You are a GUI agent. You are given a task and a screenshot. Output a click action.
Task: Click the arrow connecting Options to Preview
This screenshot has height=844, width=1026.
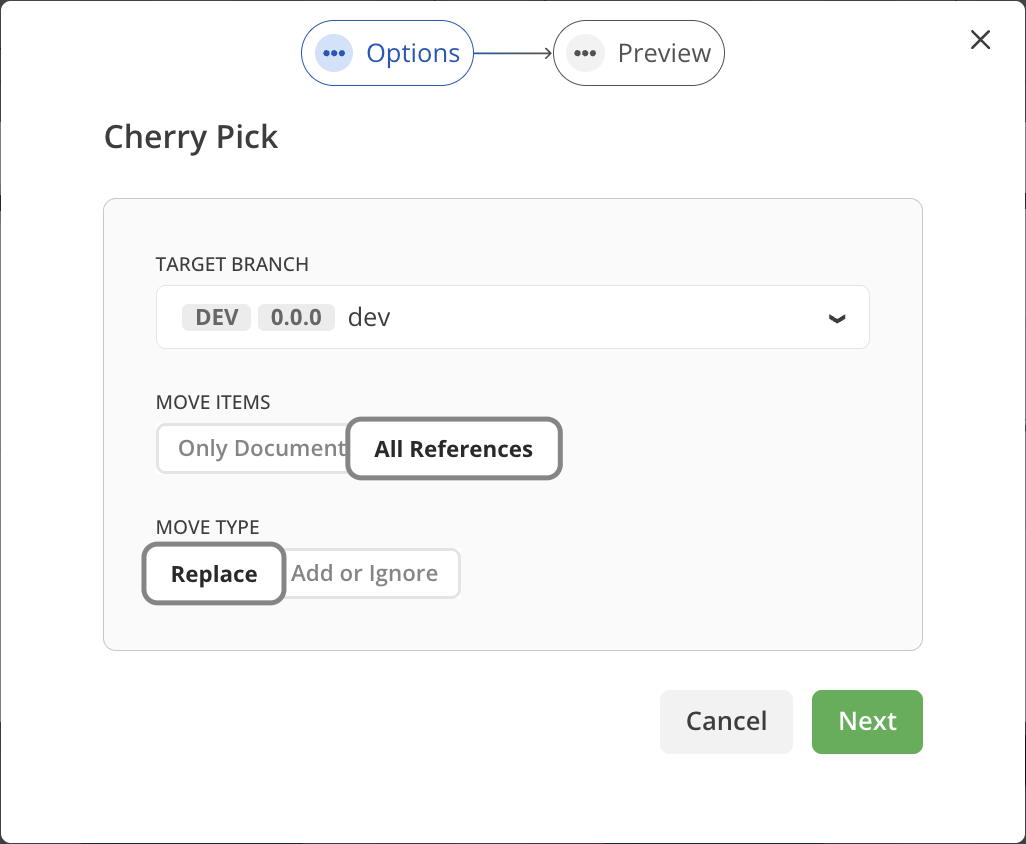(512, 53)
